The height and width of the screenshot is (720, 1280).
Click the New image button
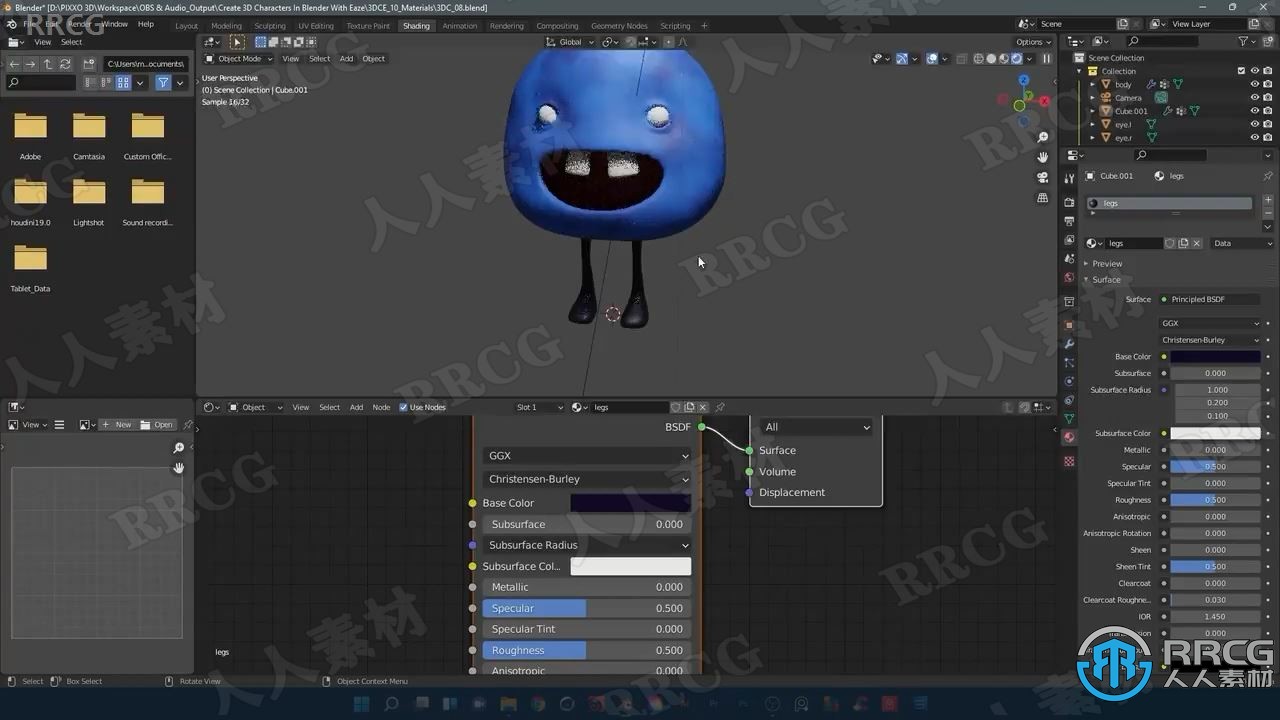click(117, 425)
